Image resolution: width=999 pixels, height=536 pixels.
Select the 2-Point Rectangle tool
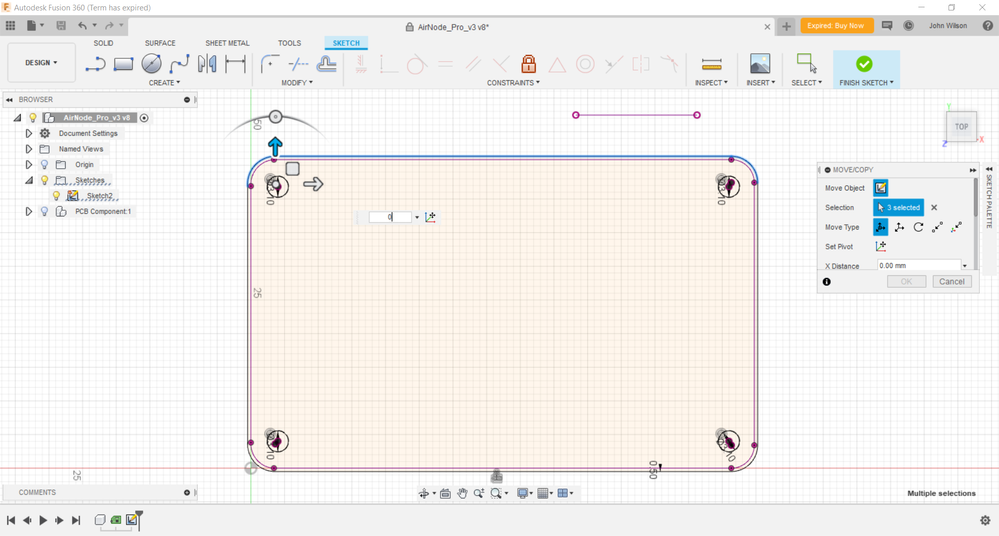(124, 64)
